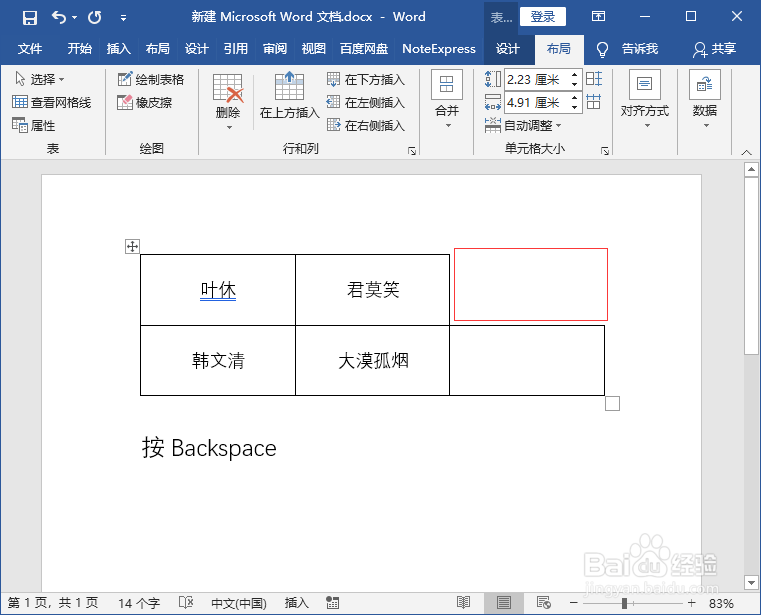761x615 pixels.
Task: Toggle 查看网格线 gridlines view
Action: tap(51, 102)
